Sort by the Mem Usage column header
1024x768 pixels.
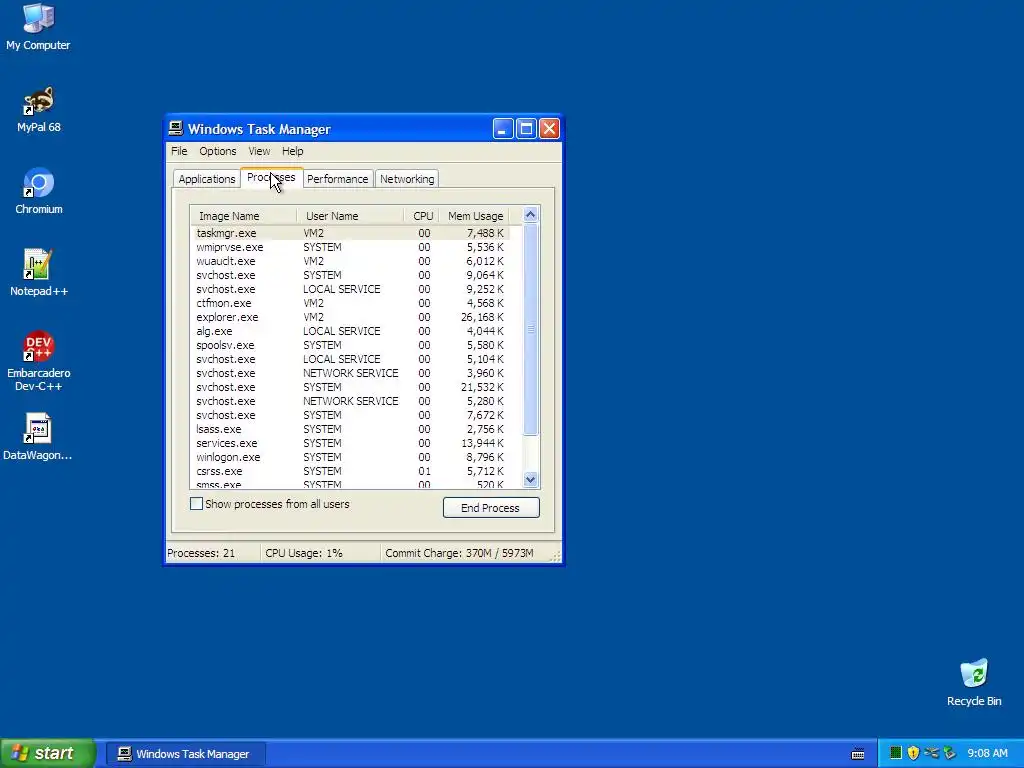[475, 216]
